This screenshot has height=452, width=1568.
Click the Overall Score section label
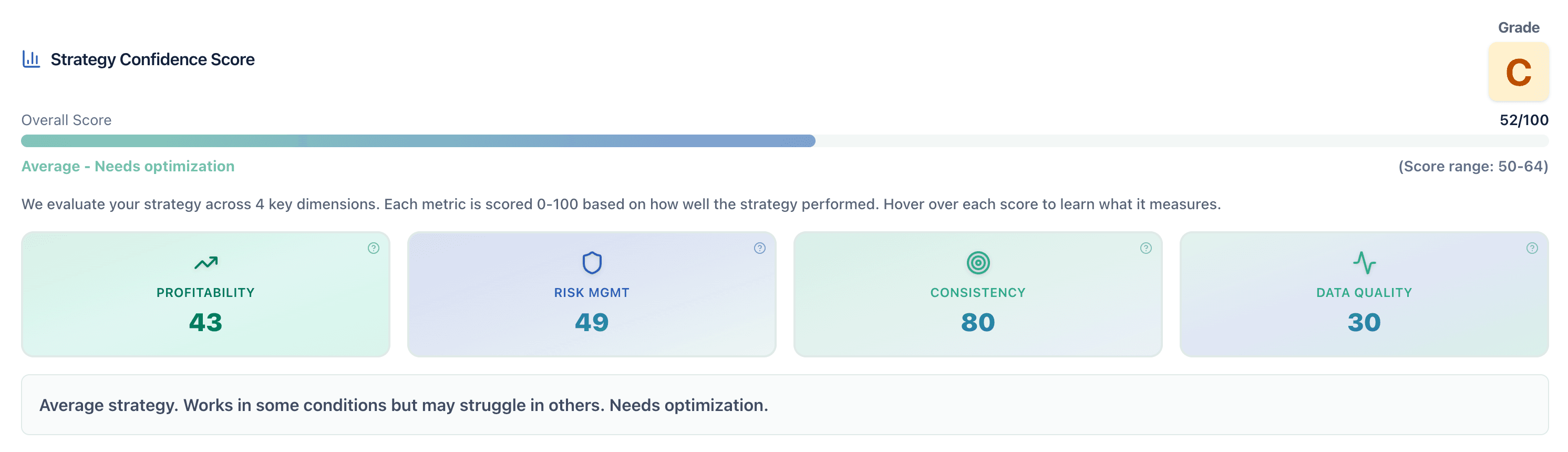66,119
